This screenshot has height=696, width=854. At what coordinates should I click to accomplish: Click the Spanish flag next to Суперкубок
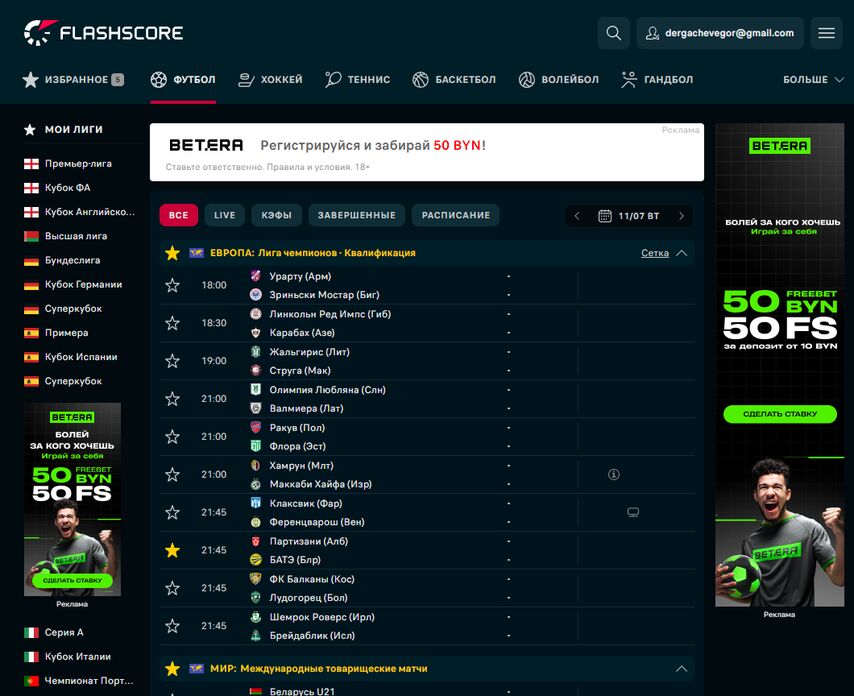pyautogui.click(x=31, y=381)
